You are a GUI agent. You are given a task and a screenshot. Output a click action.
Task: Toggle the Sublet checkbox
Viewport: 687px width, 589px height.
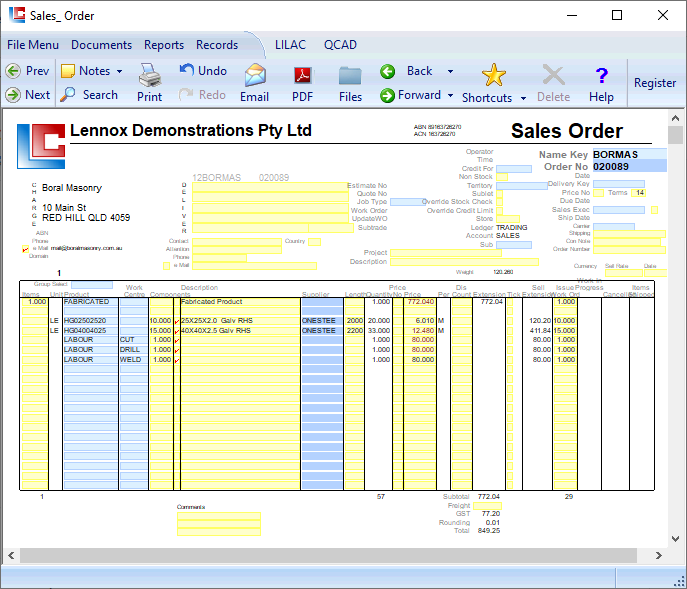click(x=499, y=194)
